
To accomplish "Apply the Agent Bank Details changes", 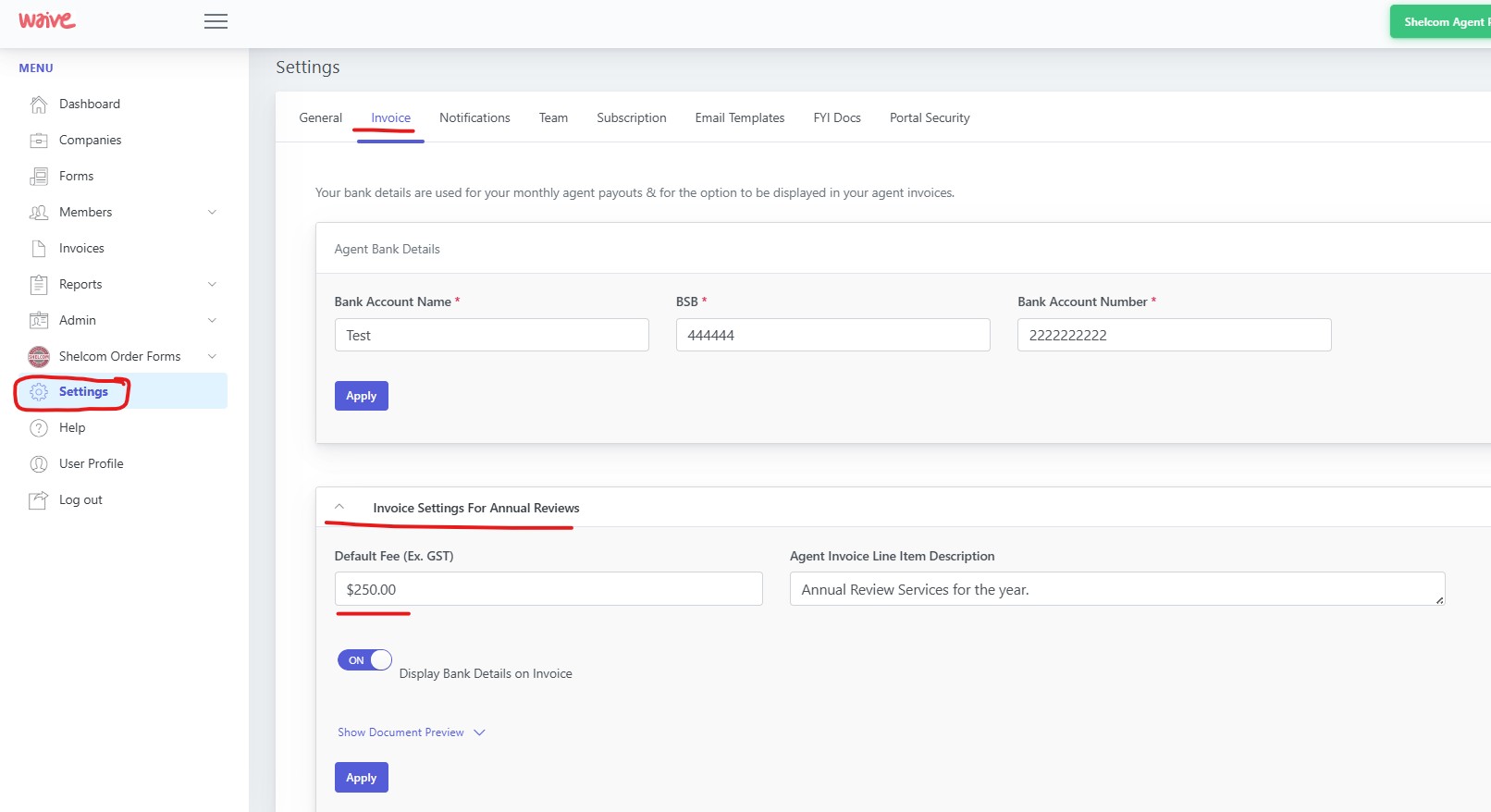I will (x=362, y=396).
